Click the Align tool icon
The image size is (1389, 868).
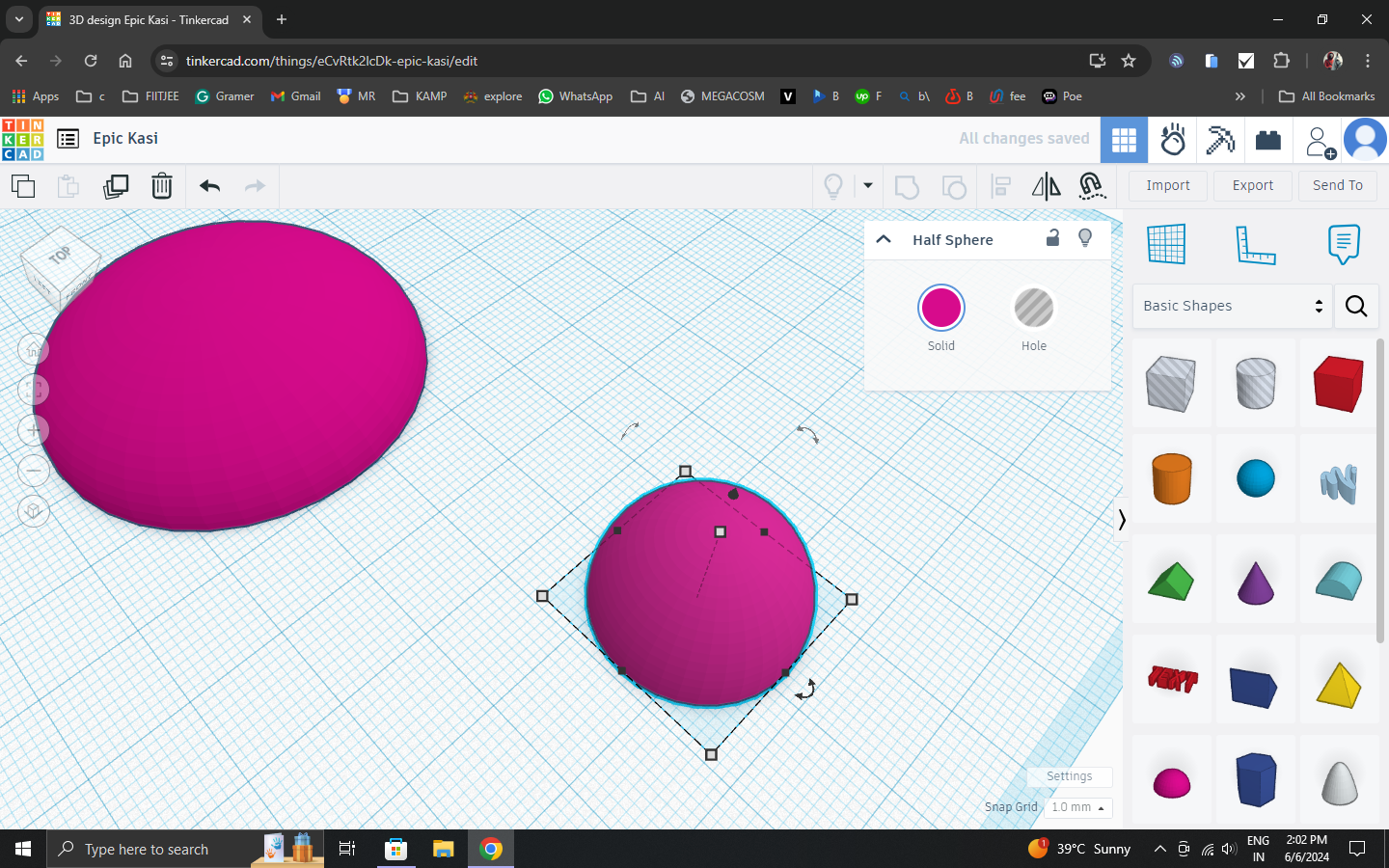pyautogui.click(x=1001, y=186)
